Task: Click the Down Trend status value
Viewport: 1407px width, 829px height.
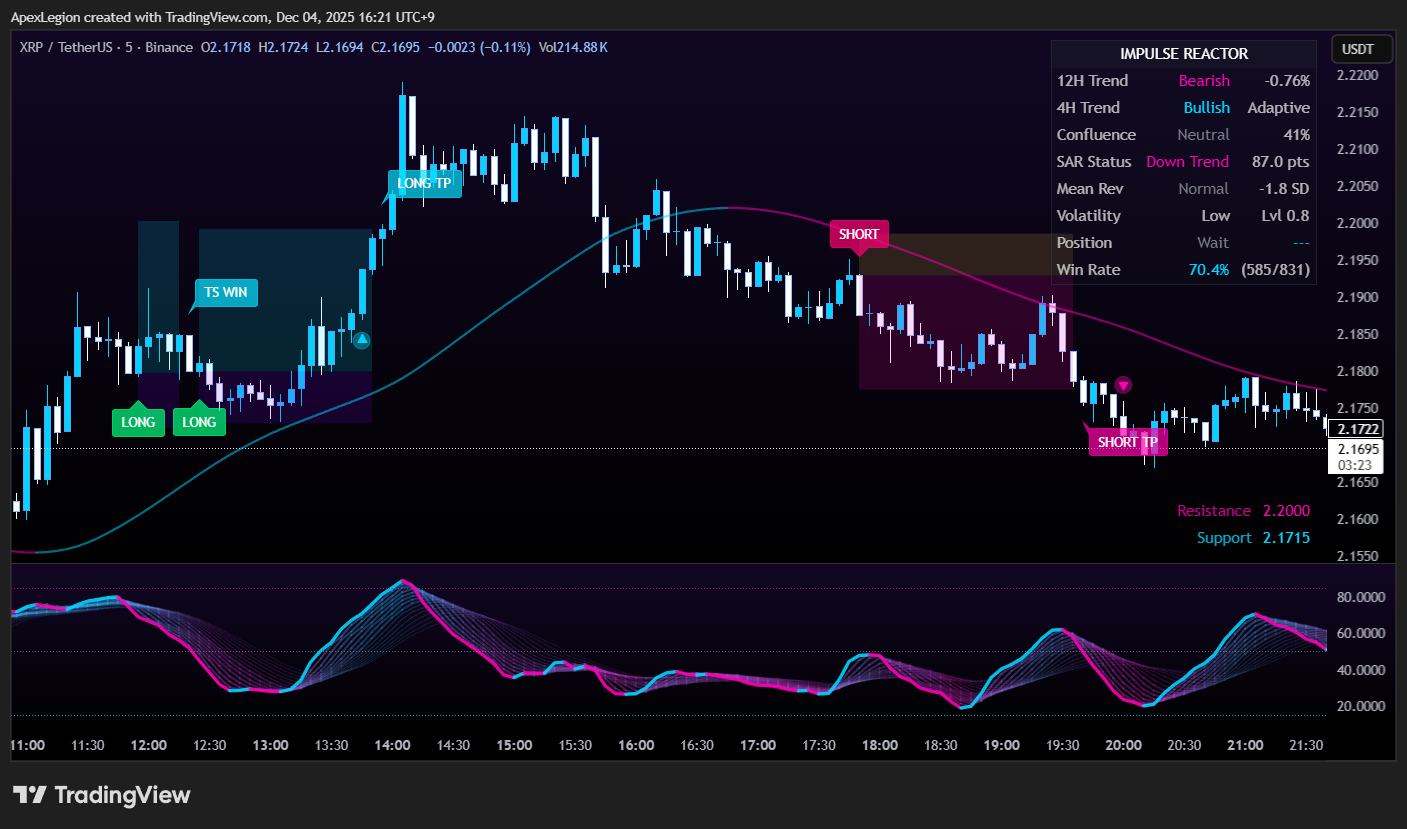Action: 1187,162
